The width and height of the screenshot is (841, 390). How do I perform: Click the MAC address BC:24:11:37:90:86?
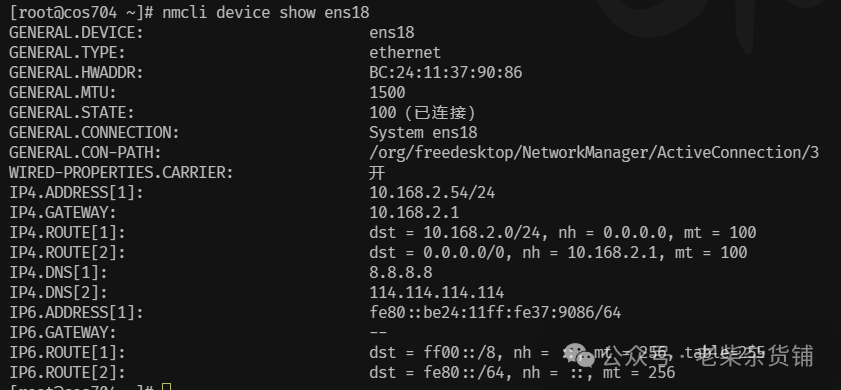point(446,72)
